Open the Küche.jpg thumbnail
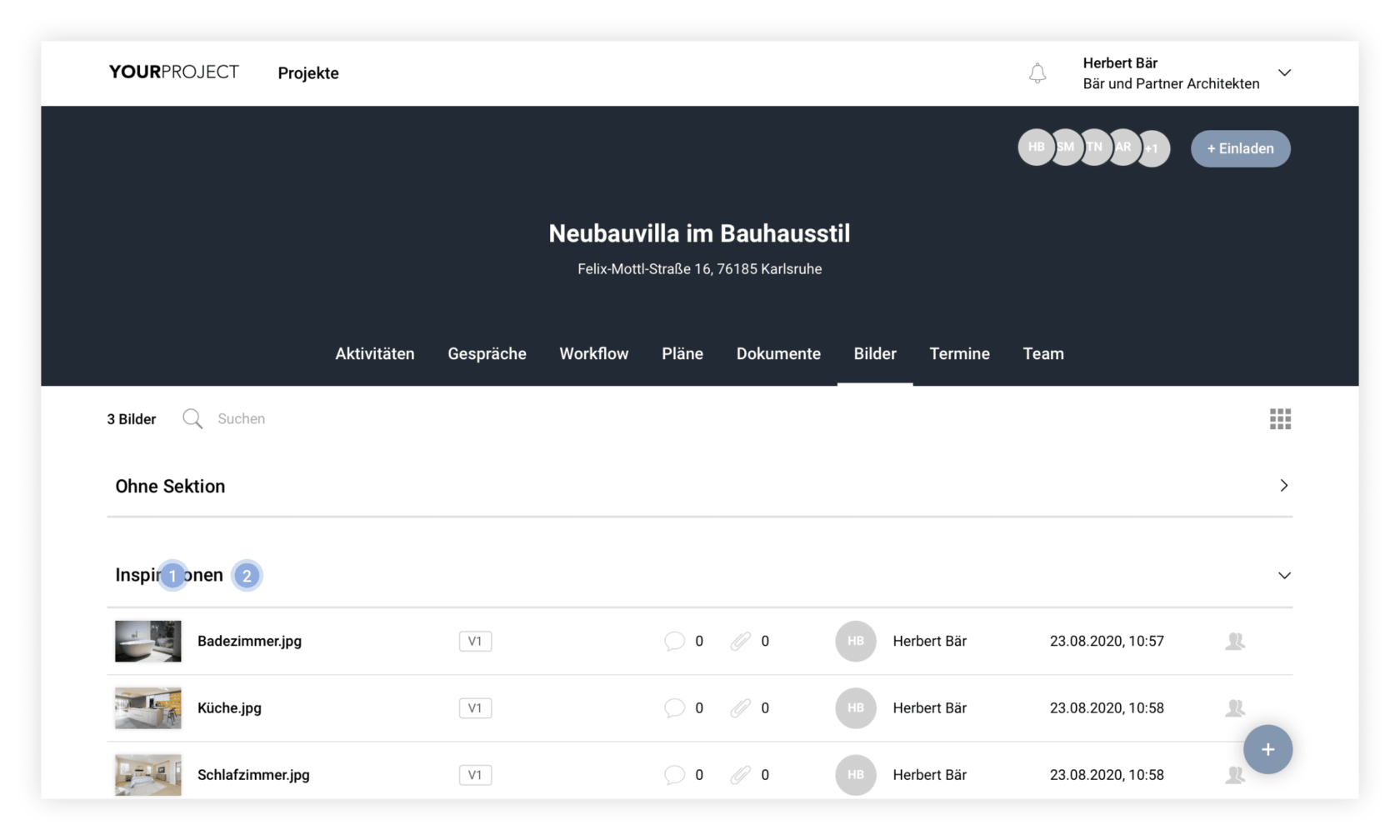1400x840 pixels. click(x=148, y=708)
